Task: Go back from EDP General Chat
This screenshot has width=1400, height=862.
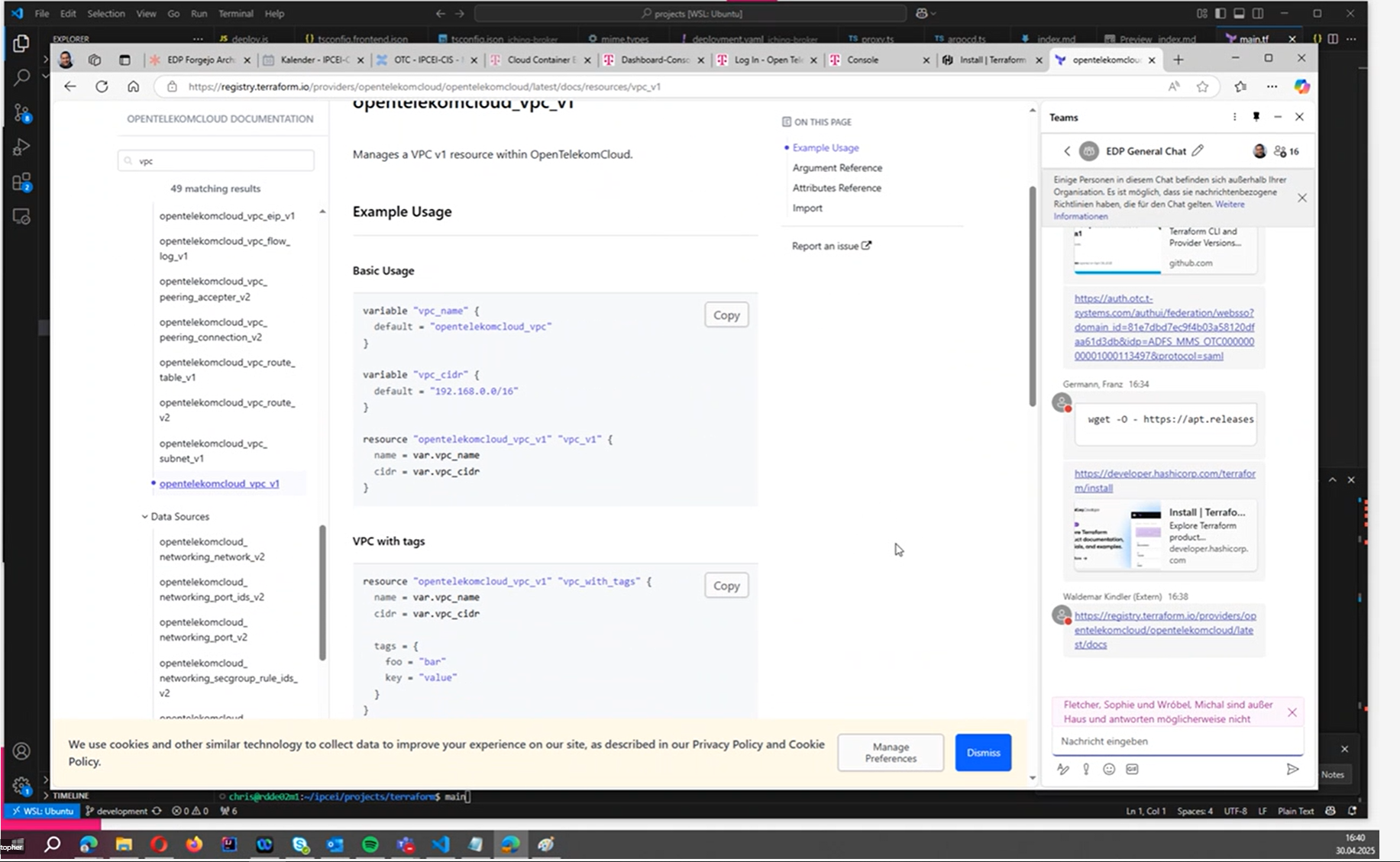Action: (1067, 151)
